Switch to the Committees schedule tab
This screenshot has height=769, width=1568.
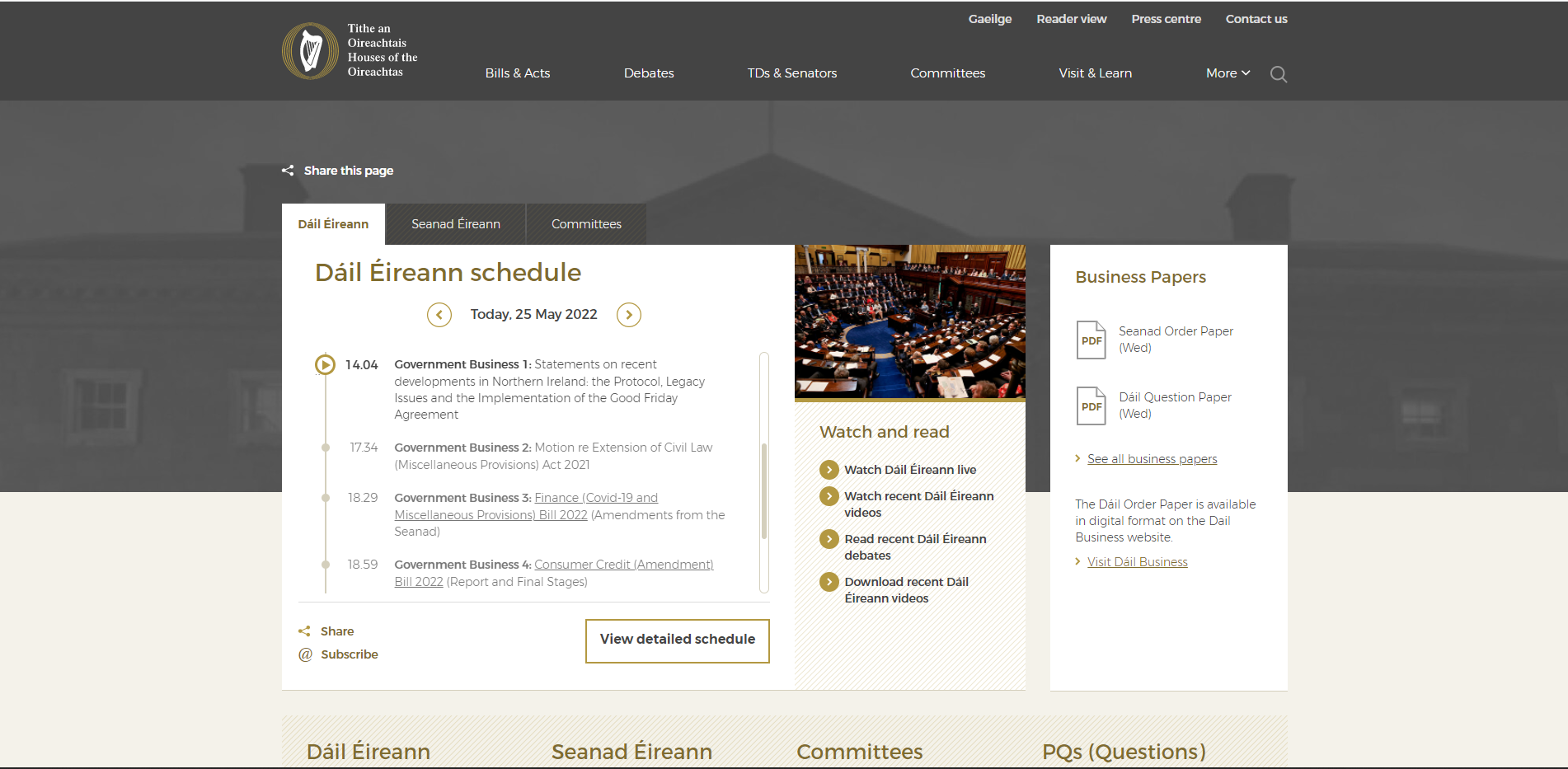[x=586, y=224]
